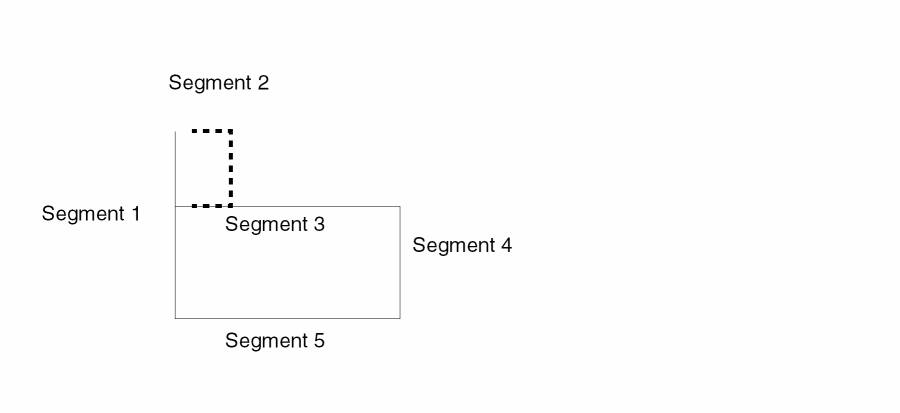Click the "Segment 5" text label
The width and height of the screenshot is (900, 413).
tap(275, 341)
